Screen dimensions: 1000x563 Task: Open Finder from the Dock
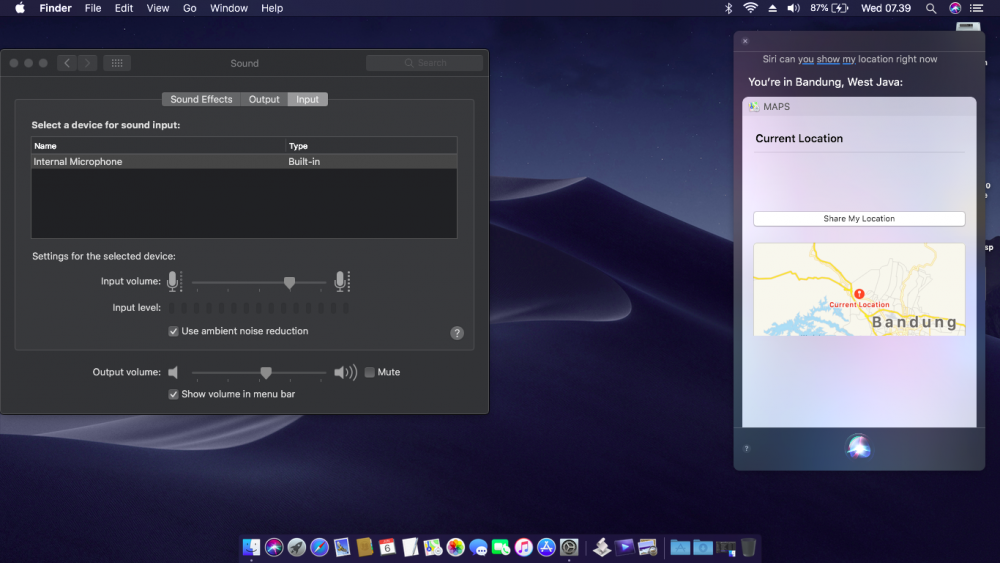coord(251,547)
